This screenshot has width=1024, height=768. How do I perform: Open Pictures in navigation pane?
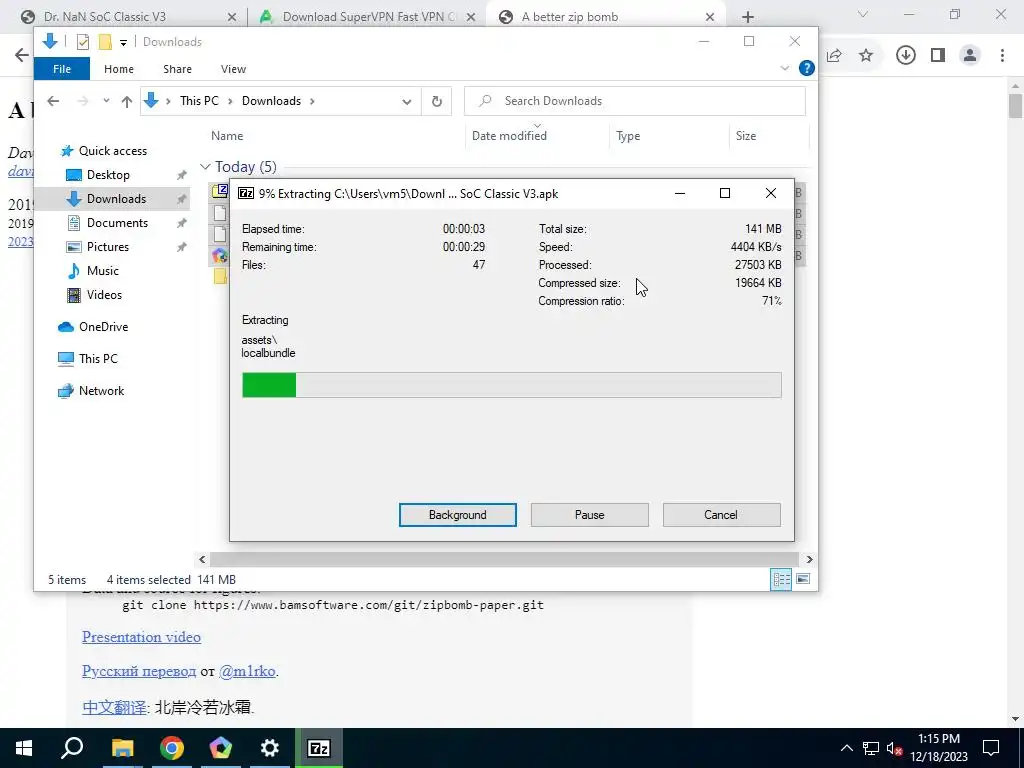(x=108, y=247)
